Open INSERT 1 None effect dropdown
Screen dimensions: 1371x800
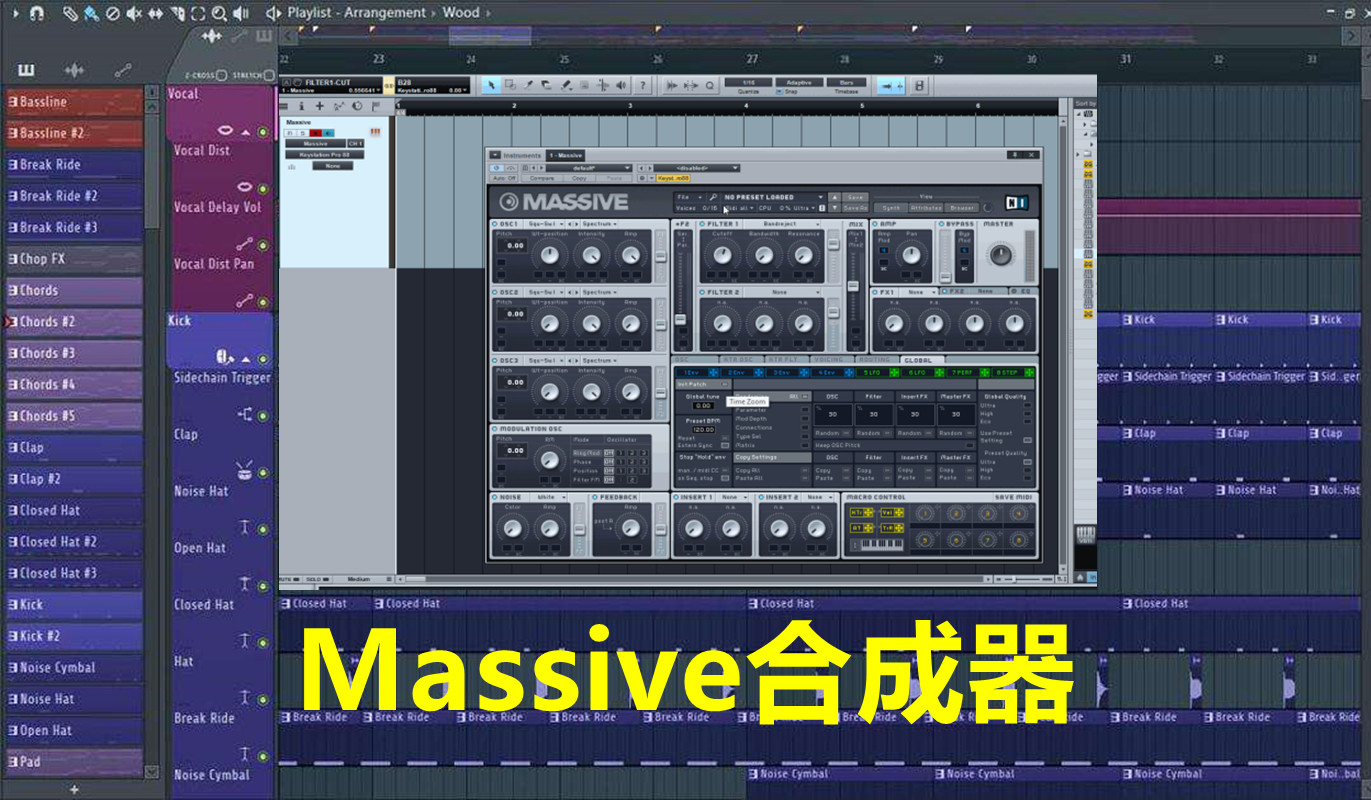733,497
